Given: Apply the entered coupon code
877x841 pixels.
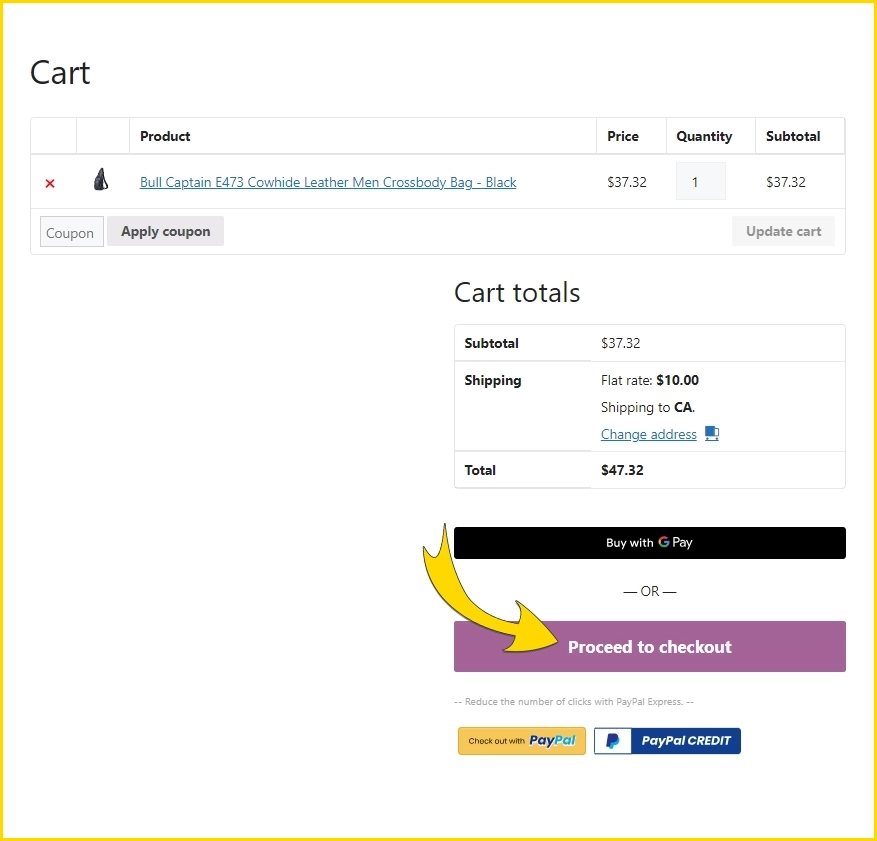Looking at the screenshot, I should [164, 231].
